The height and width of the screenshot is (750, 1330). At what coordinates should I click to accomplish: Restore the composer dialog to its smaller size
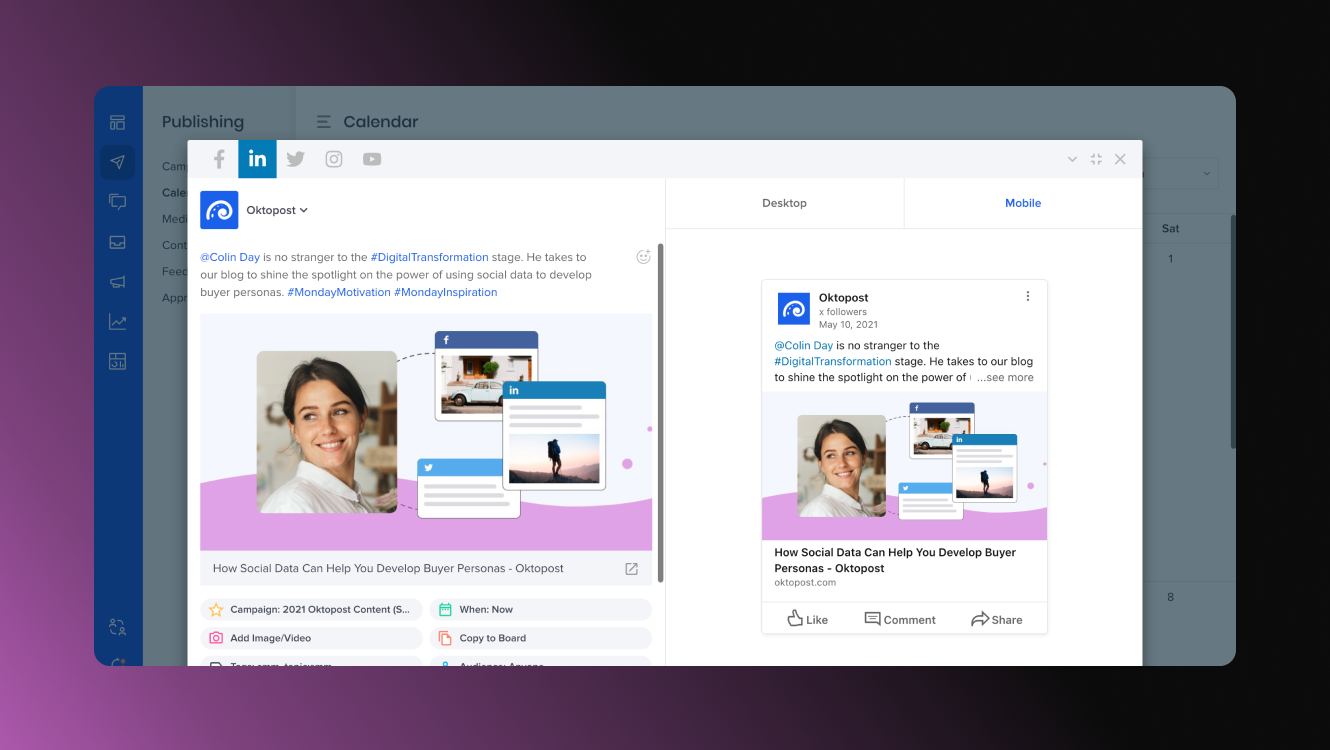coord(1096,159)
